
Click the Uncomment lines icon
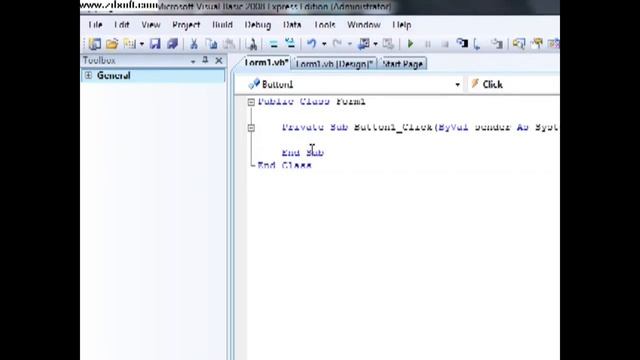[x=290, y=44]
